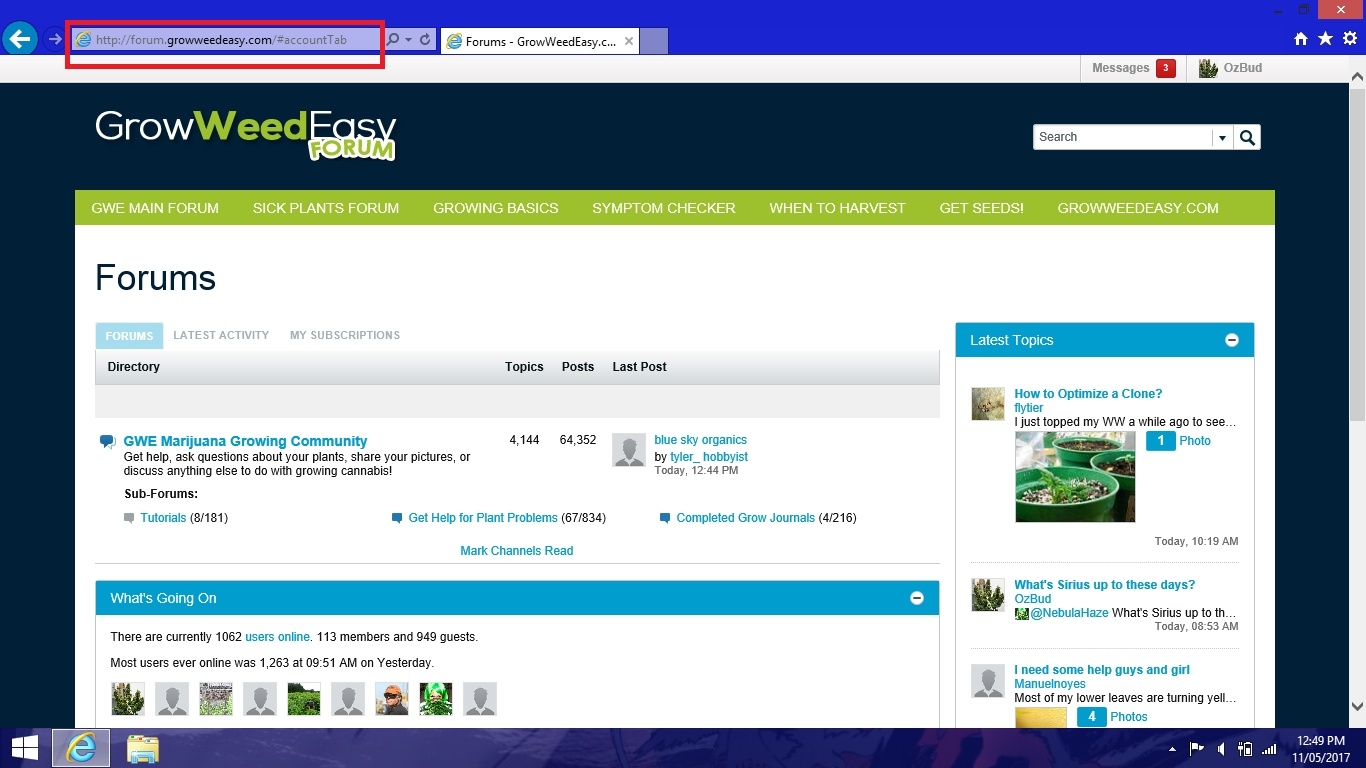The image size is (1366, 768).
Task: Click the address bar search magnifier icon
Action: [x=393, y=40]
